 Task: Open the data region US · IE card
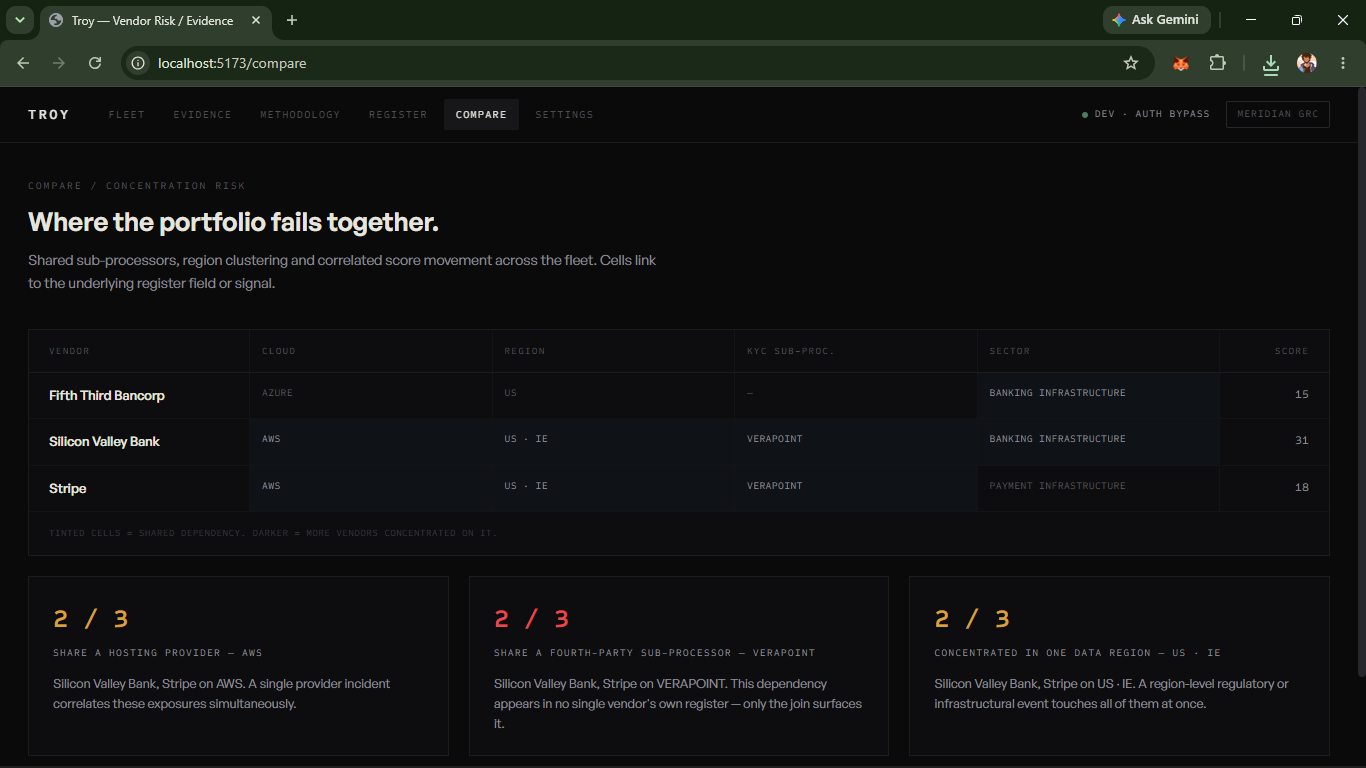1119,665
